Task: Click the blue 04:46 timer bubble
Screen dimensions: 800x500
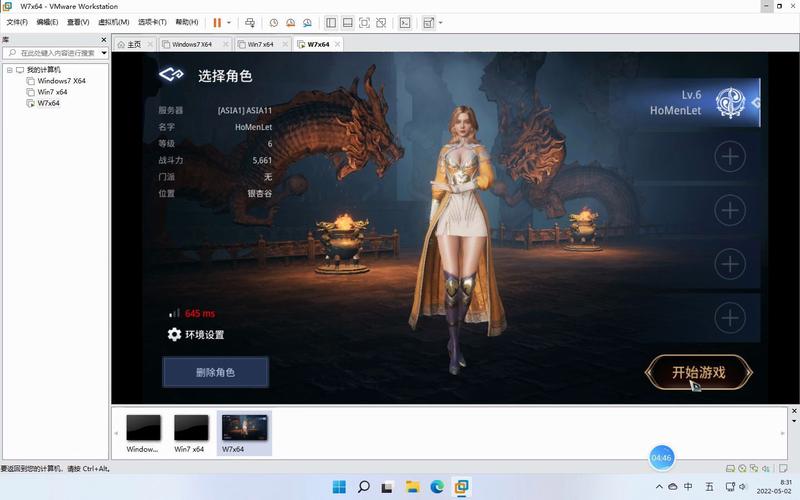Action: click(662, 458)
